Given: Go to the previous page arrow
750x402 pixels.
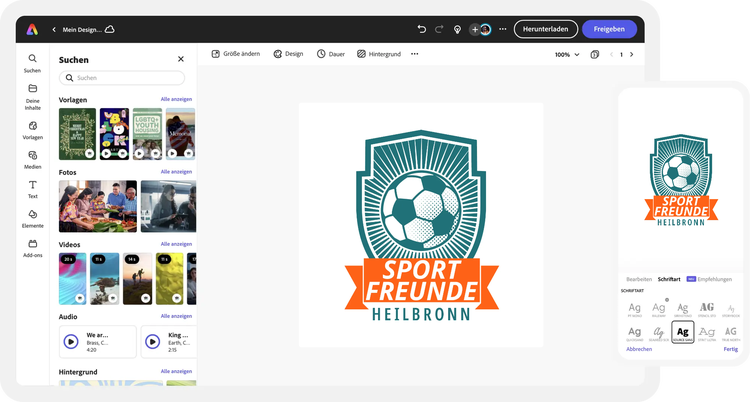Looking at the screenshot, I should tap(611, 55).
